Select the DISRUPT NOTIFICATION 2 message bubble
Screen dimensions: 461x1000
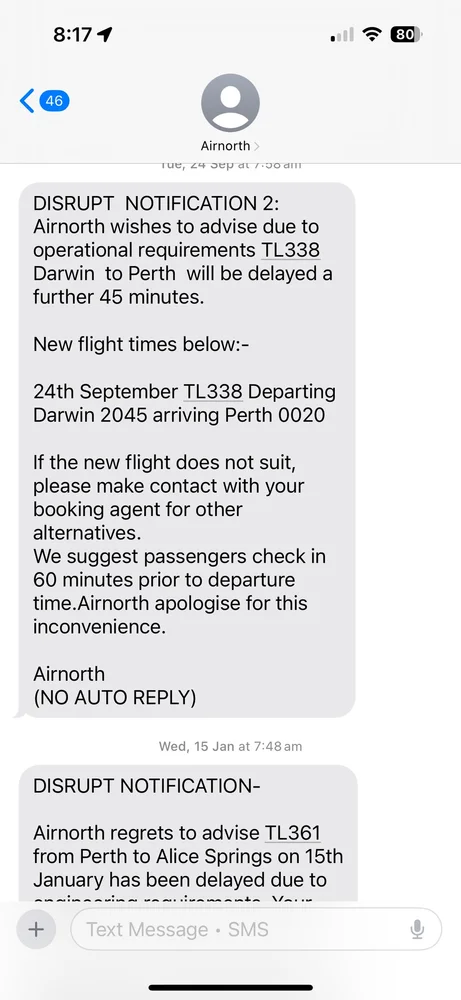coord(186,450)
